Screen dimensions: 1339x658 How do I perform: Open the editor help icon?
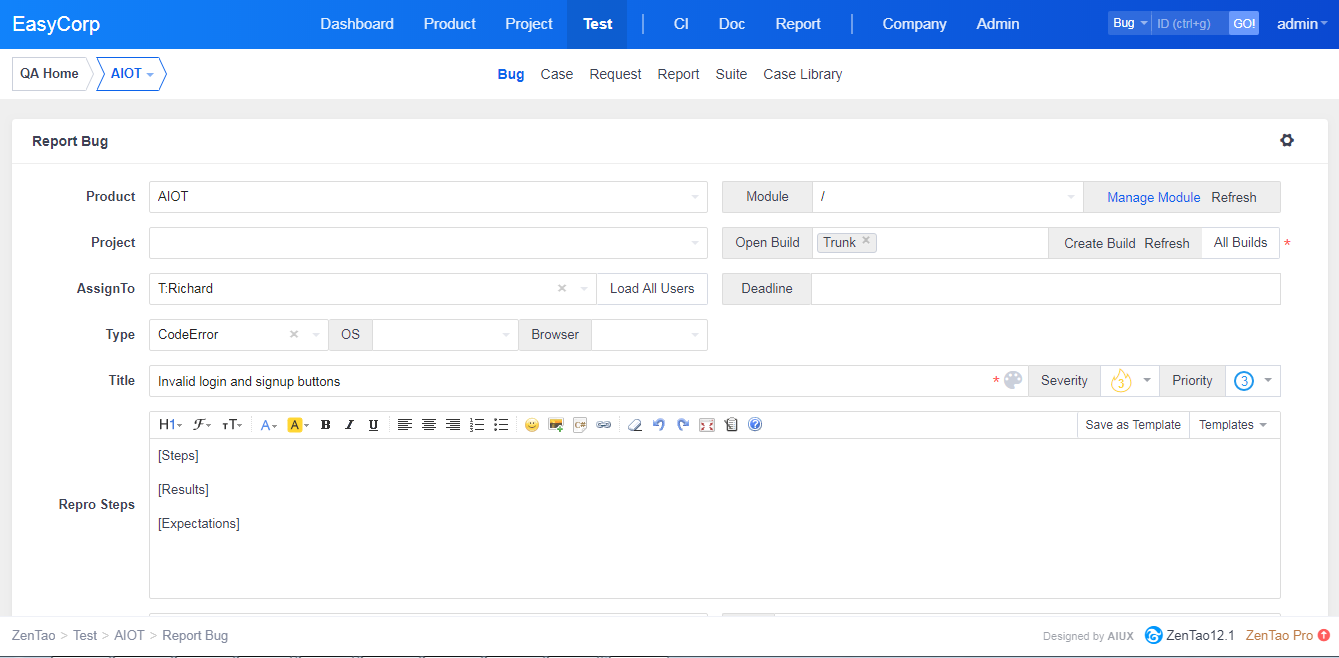pos(755,425)
